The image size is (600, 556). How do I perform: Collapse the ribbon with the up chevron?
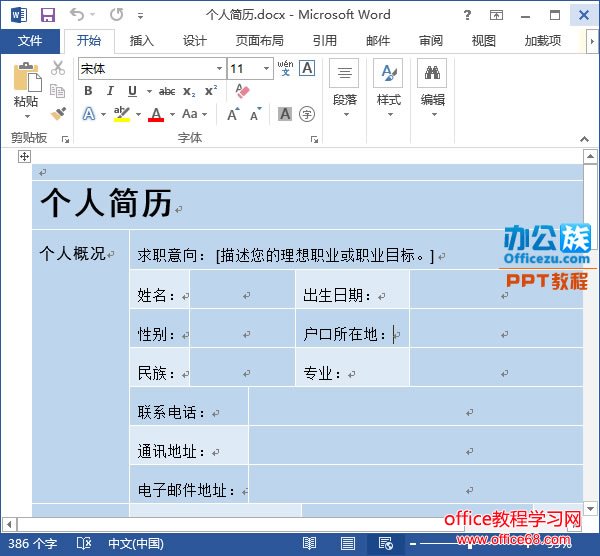point(584,139)
